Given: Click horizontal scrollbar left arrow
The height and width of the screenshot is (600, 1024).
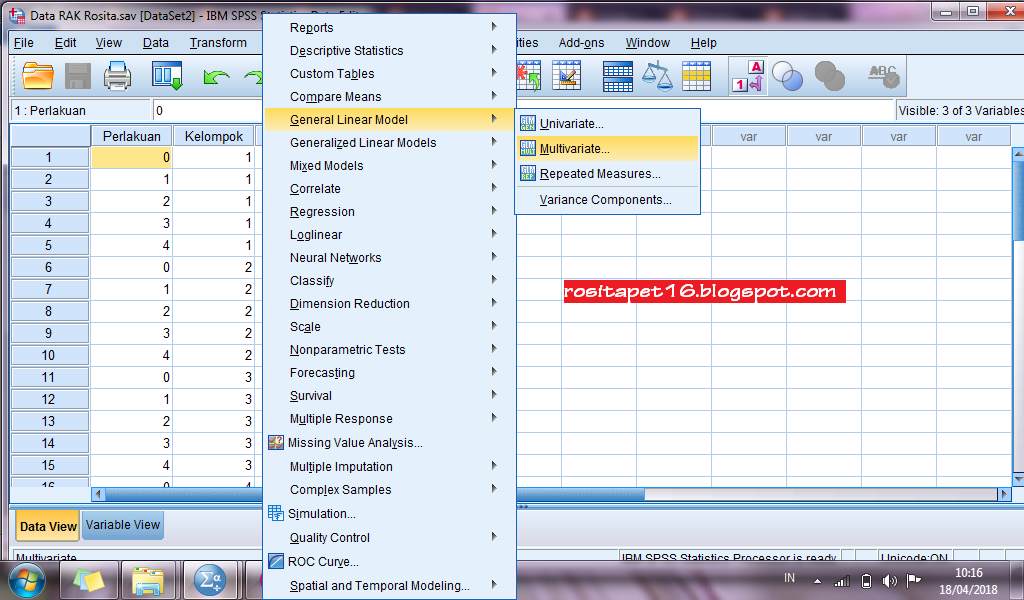Looking at the screenshot, I should click(98, 494).
